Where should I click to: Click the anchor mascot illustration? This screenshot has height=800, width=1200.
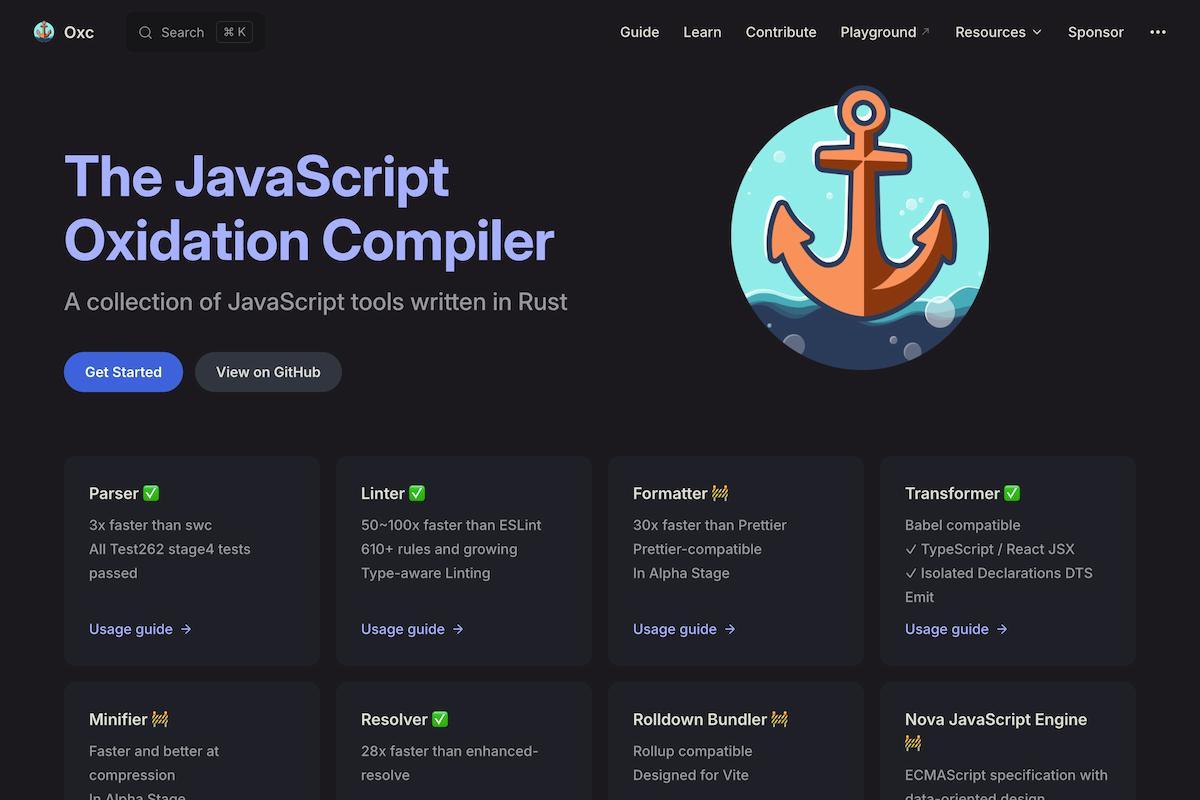(861, 228)
